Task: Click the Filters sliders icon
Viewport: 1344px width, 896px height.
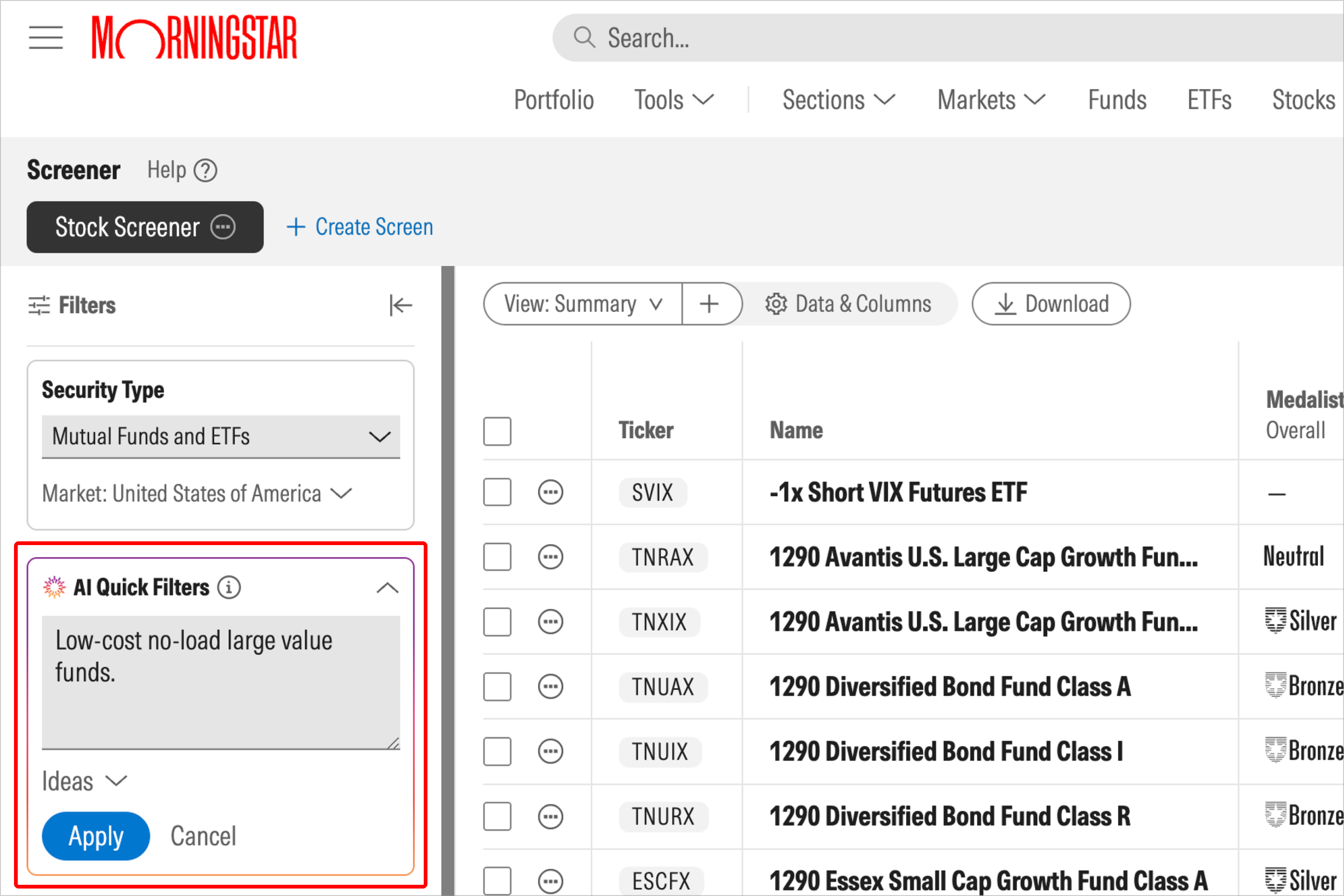Action: 39,306
